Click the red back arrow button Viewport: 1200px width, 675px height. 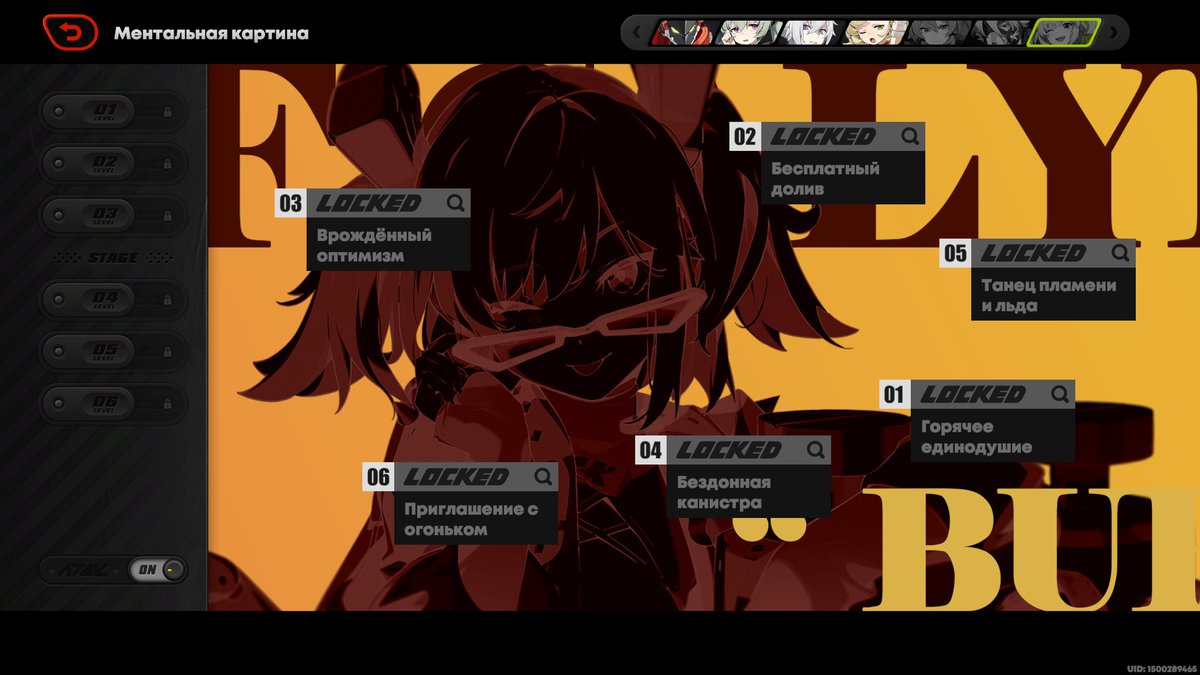tap(70, 33)
